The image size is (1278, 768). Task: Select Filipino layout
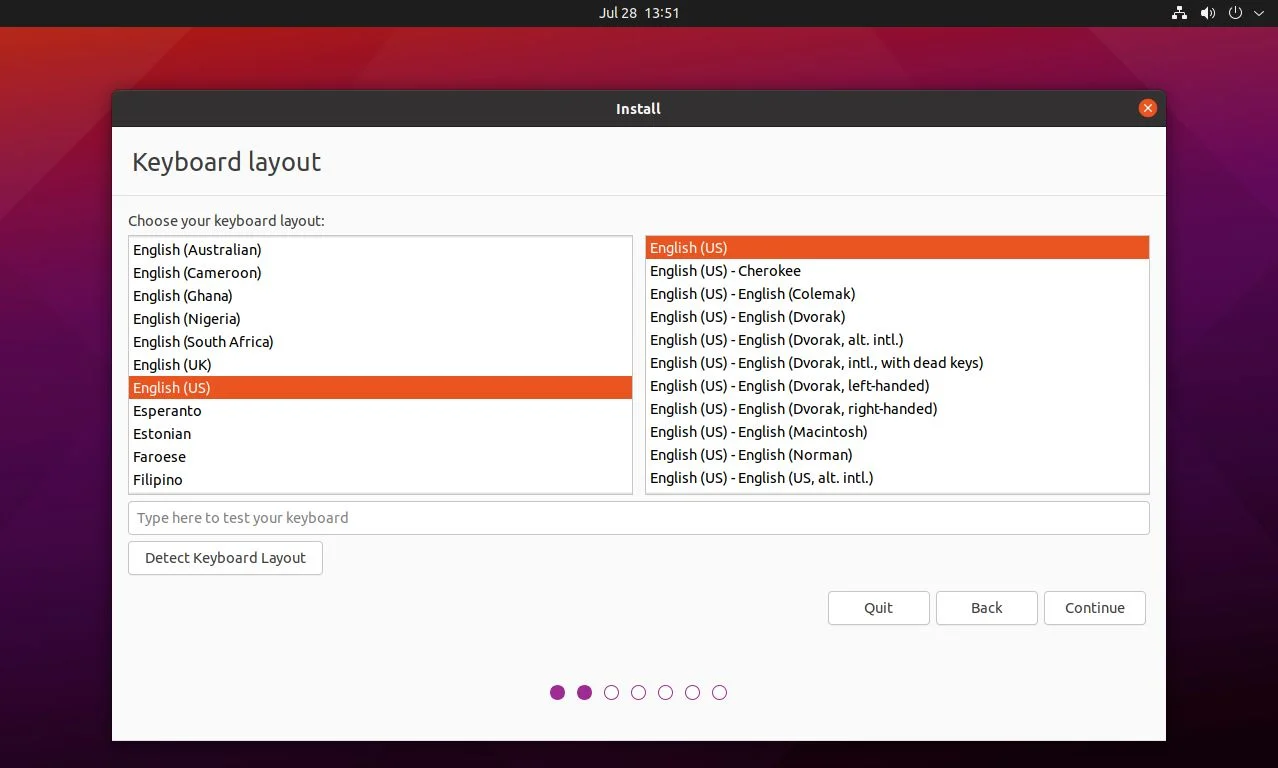(x=380, y=480)
